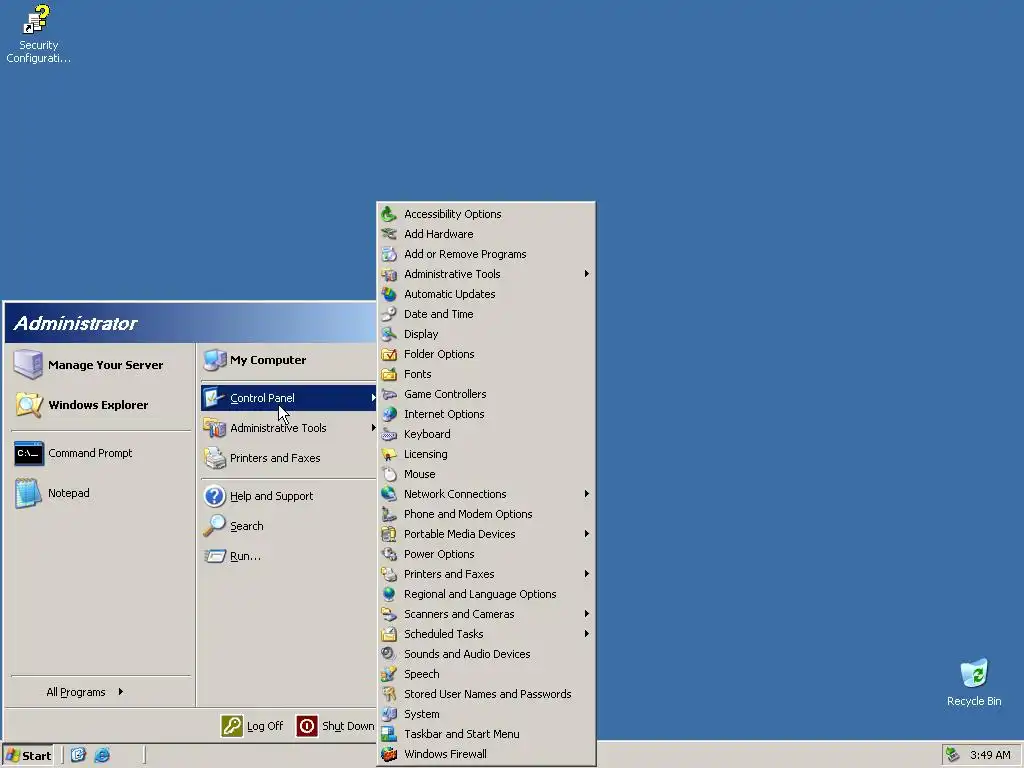
Task: Click the Folder Options icon
Action: [389, 354]
